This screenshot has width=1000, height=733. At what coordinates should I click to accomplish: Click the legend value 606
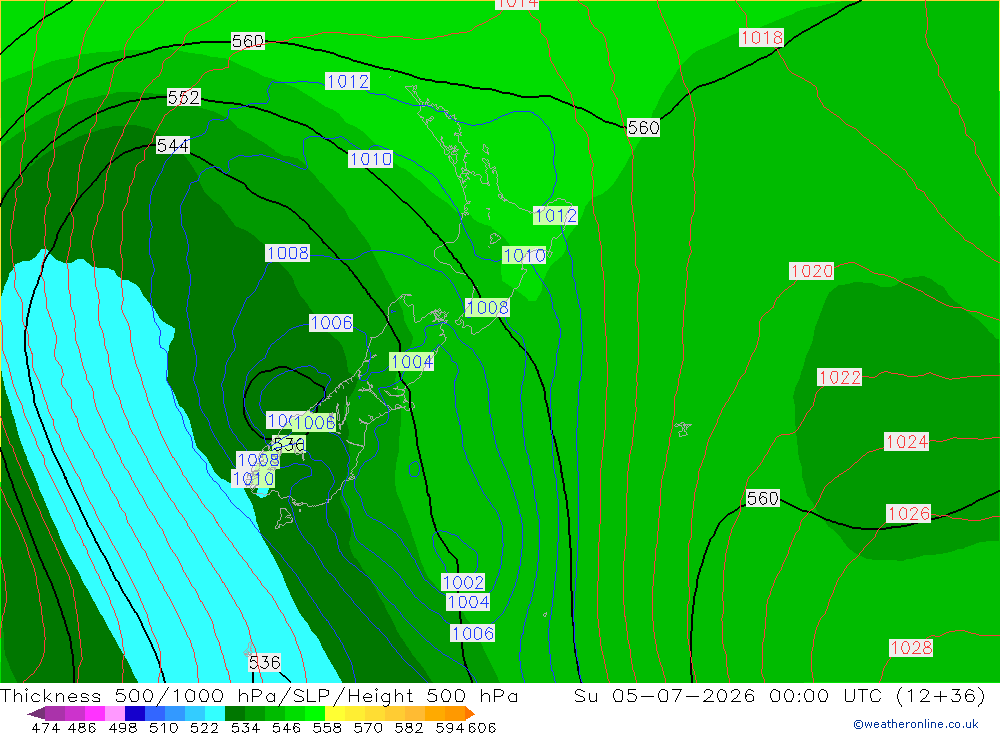pos(482,727)
